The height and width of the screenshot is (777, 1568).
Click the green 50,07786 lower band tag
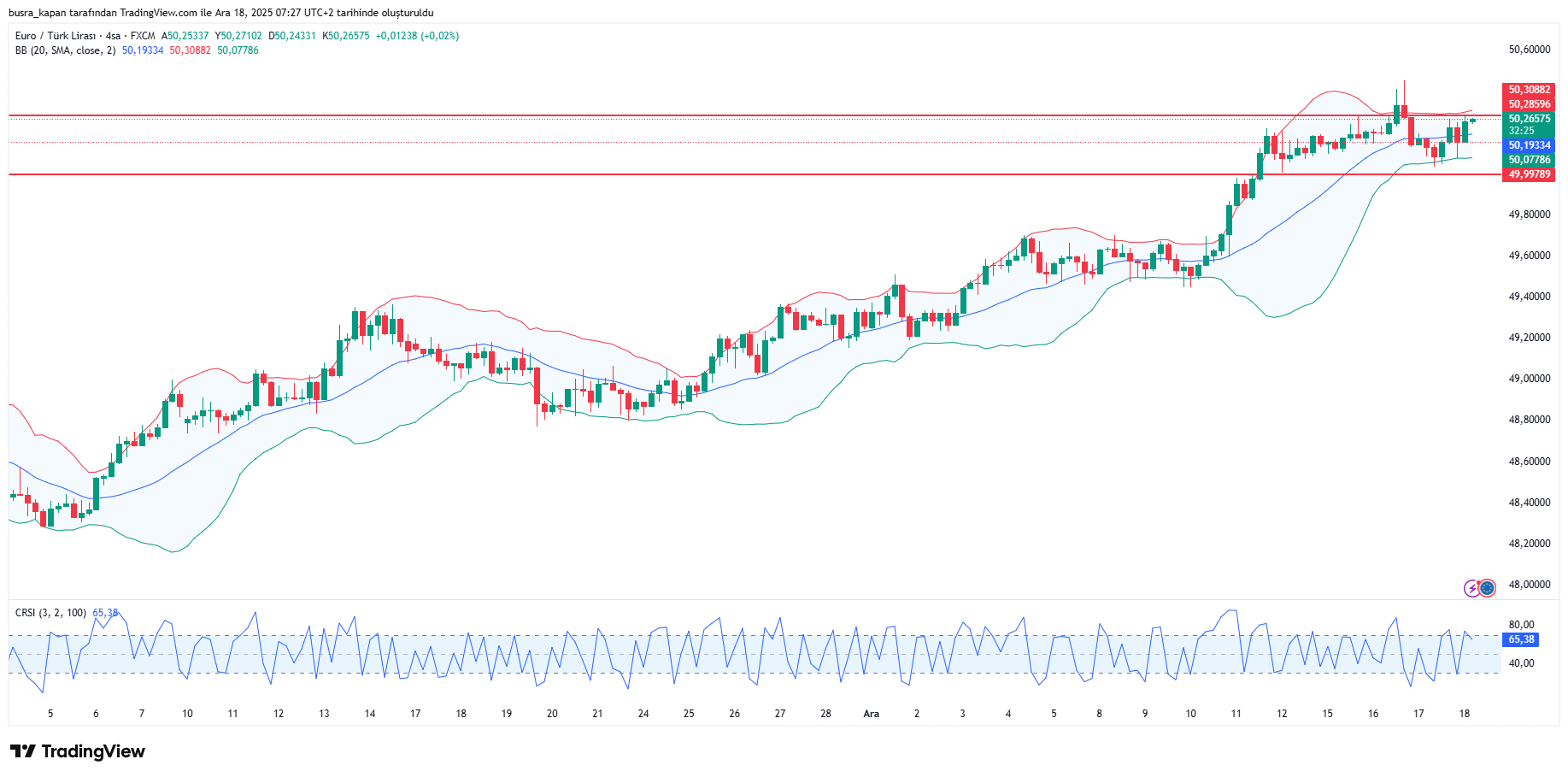click(x=1529, y=160)
